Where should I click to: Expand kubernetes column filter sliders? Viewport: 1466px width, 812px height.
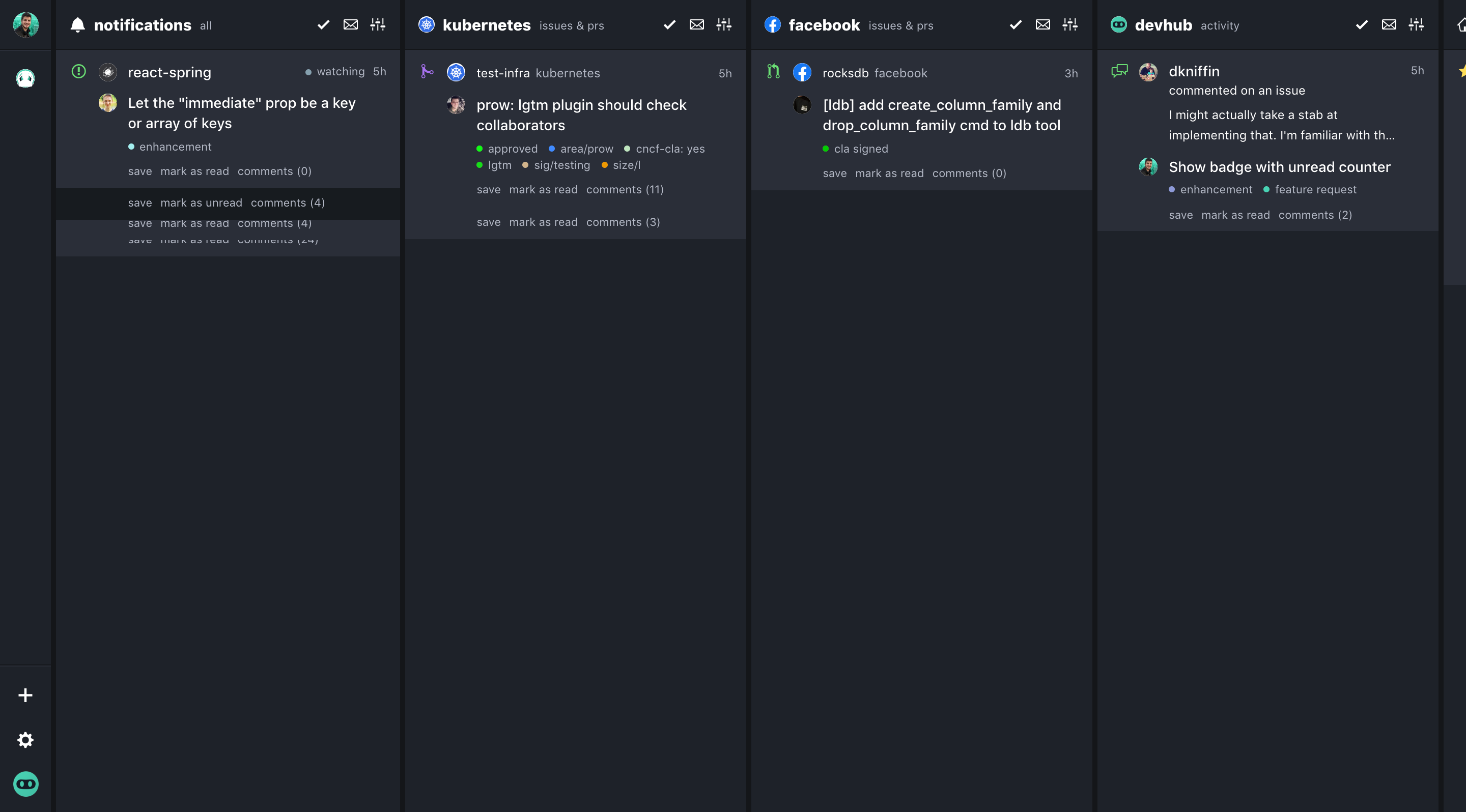point(723,24)
